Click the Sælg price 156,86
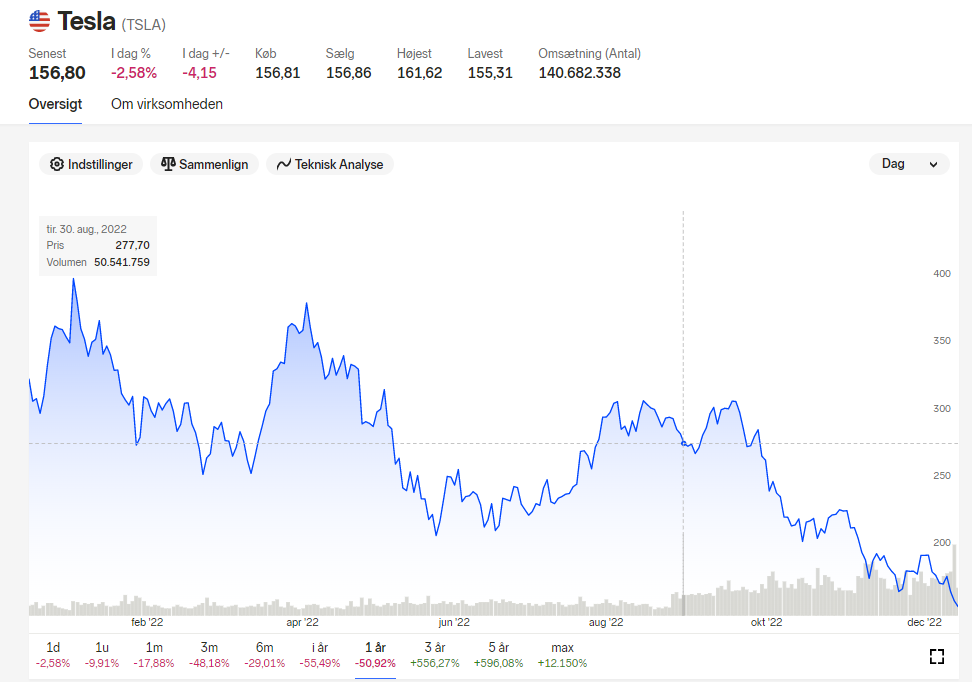 [348, 73]
